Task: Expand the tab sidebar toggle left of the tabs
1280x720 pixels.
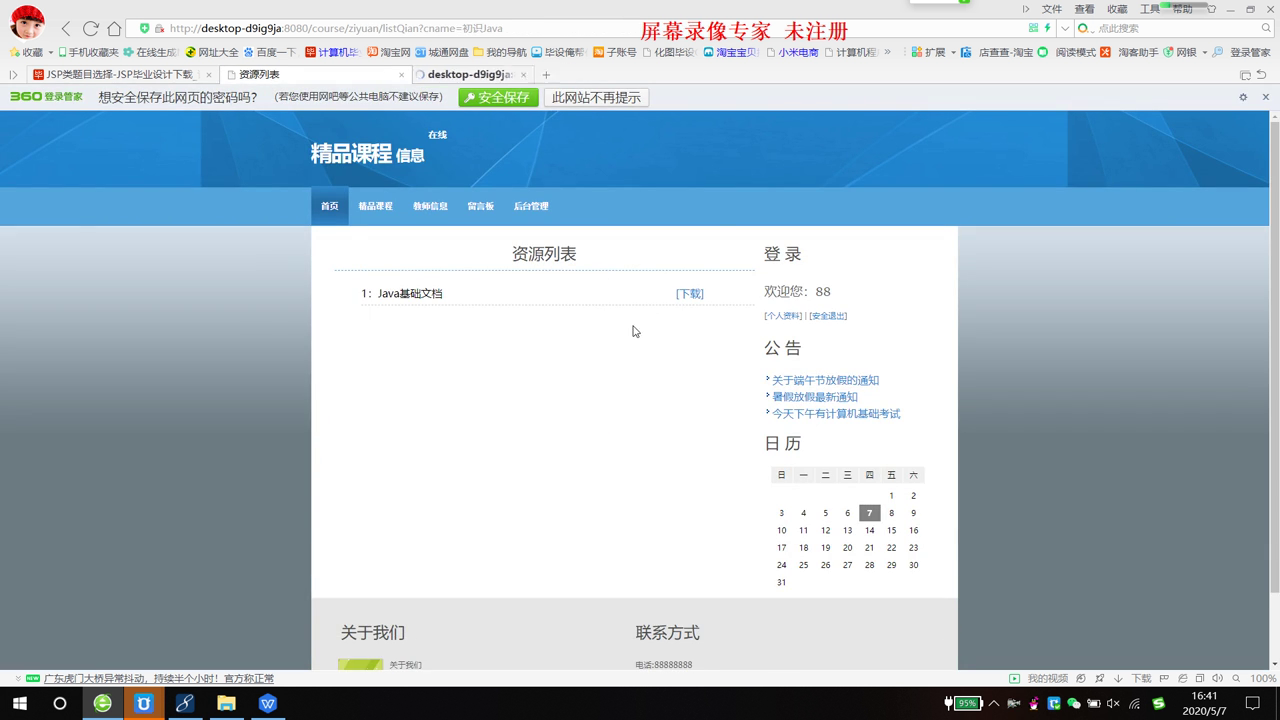Action: coord(13,75)
